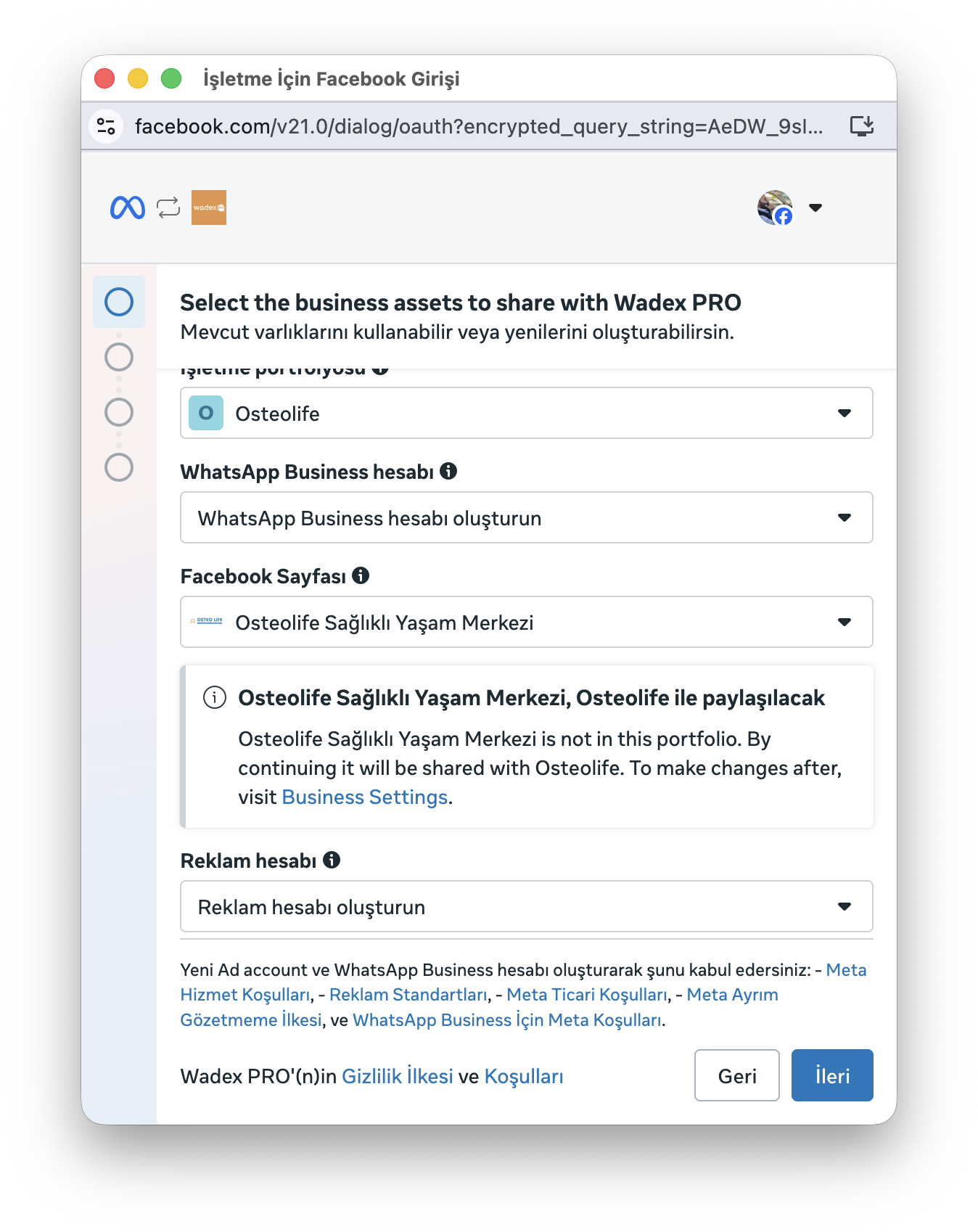This screenshot has height=1232, width=978.
Task: Click the WhatsApp Business hesabı info icon
Action: click(x=448, y=472)
